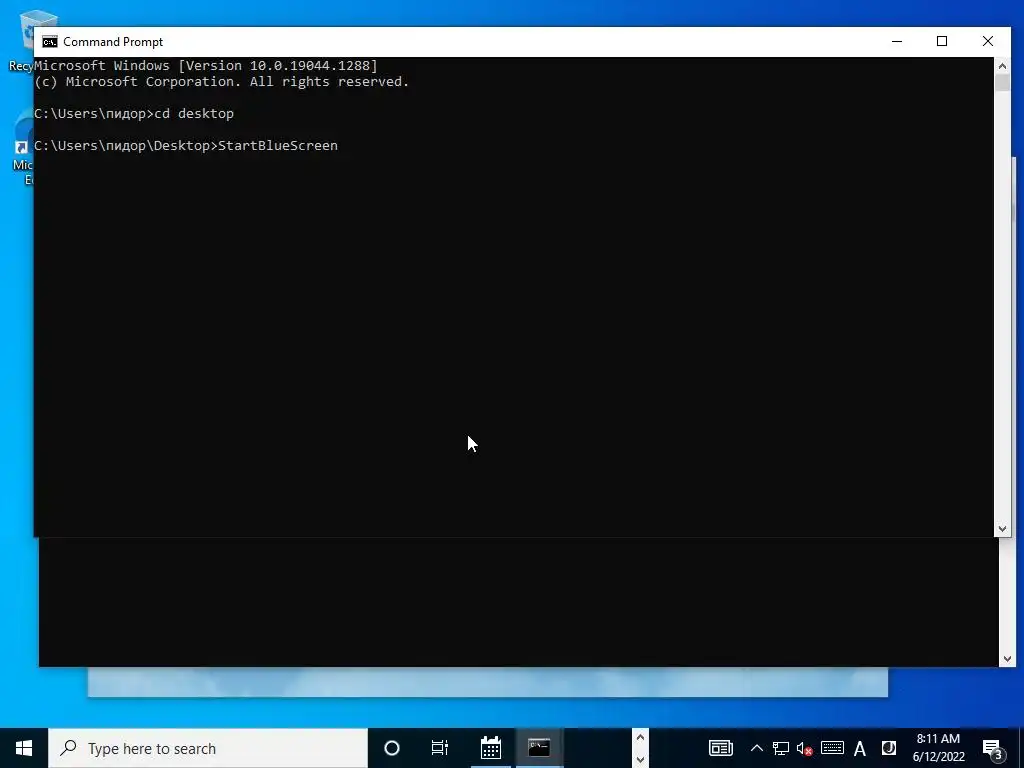
Task: Click the "Type here to search" box
Action: tap(208, 748)
